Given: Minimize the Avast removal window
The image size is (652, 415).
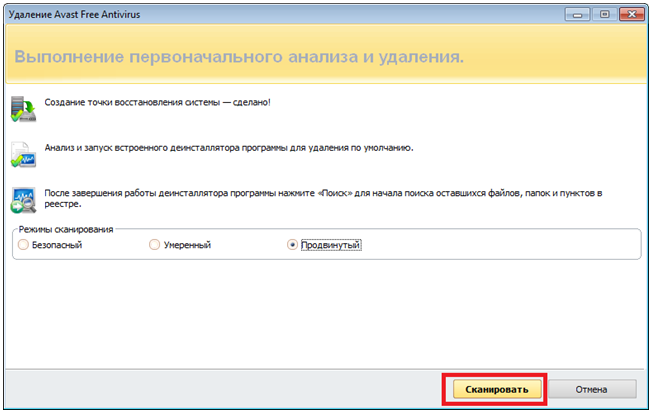Looking at the screenshot, I should click(577, 14).
